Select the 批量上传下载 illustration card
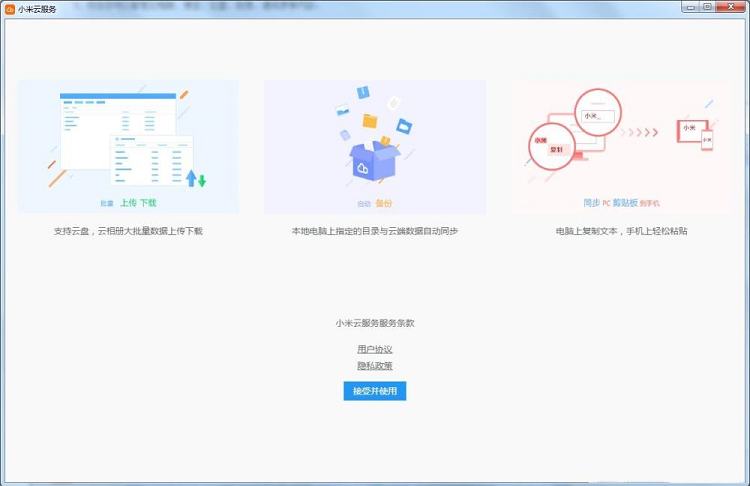Viewport: 750px width, 486px height. 128,146
